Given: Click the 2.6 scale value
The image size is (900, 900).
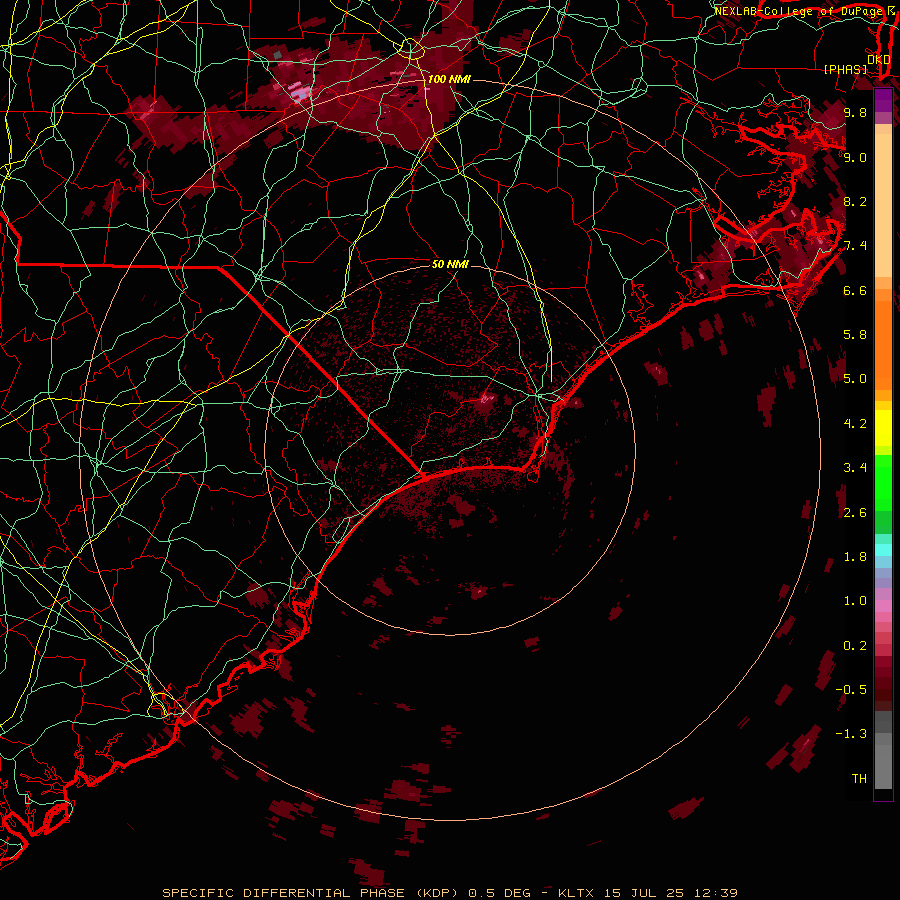Looking at the screenshot, I should pos(855,513).
